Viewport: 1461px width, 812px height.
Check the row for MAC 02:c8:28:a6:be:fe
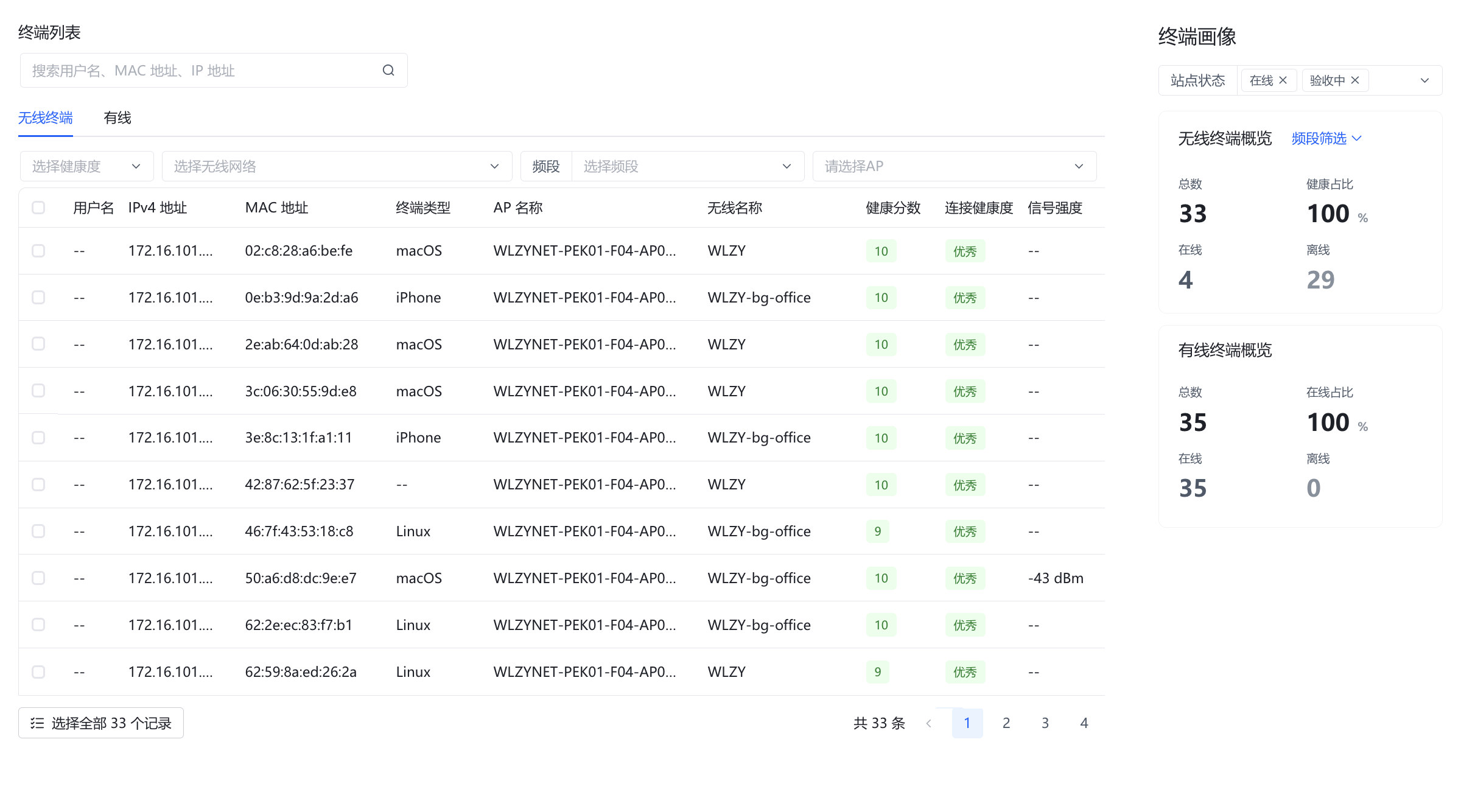click(38, 251)
